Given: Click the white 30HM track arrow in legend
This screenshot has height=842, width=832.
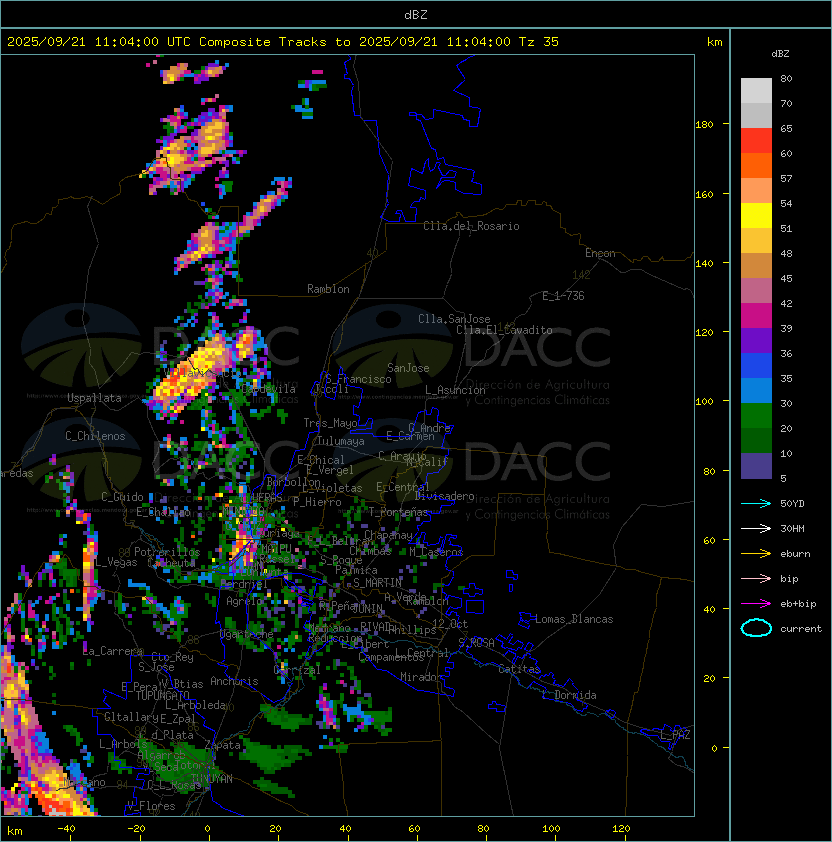Looking at the screenshot, I should (x=756, y=528).
